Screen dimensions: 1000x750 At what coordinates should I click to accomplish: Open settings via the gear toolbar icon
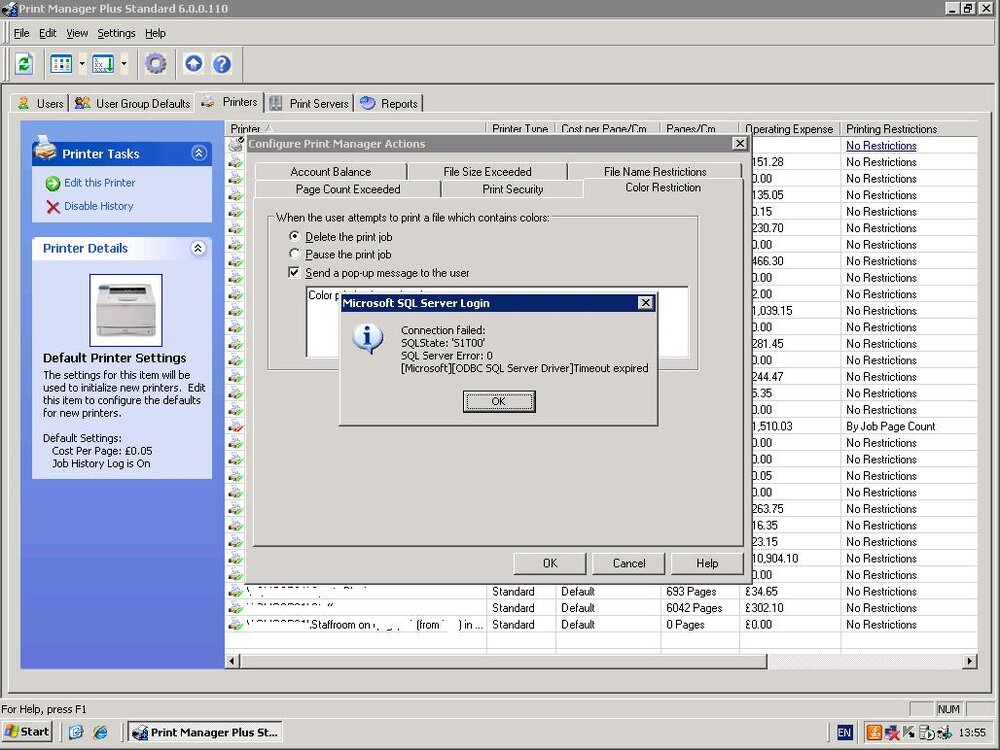coord(155,64)
